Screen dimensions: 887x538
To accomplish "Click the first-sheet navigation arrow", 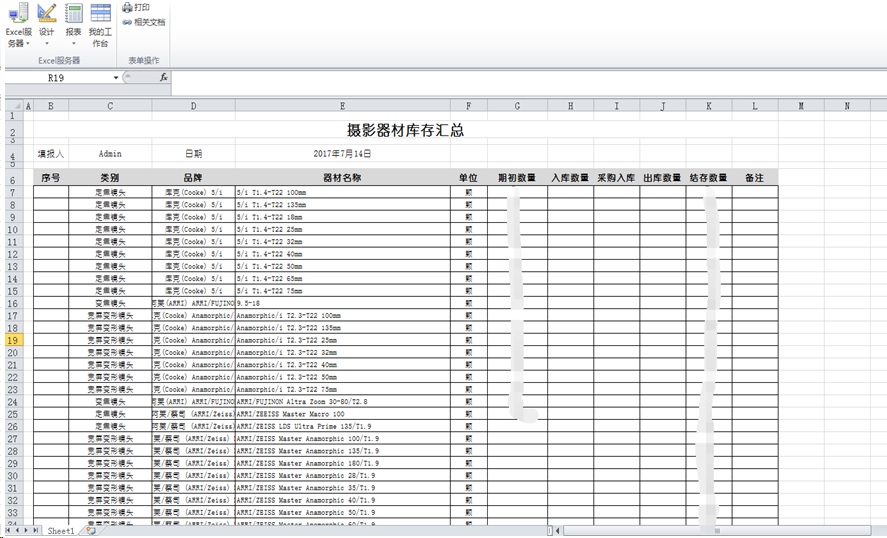I will [8, 531].
